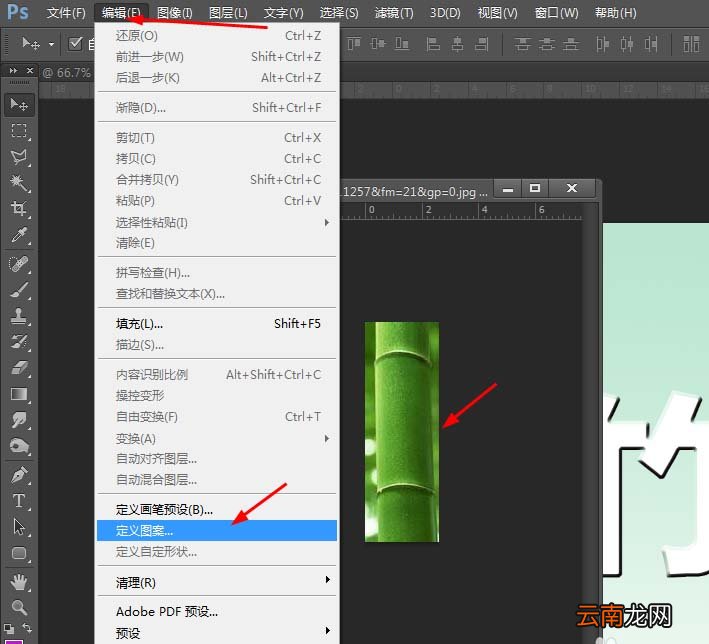Choose 定义图案... menu entry
709x644 pixels.
tap(217, 530)
